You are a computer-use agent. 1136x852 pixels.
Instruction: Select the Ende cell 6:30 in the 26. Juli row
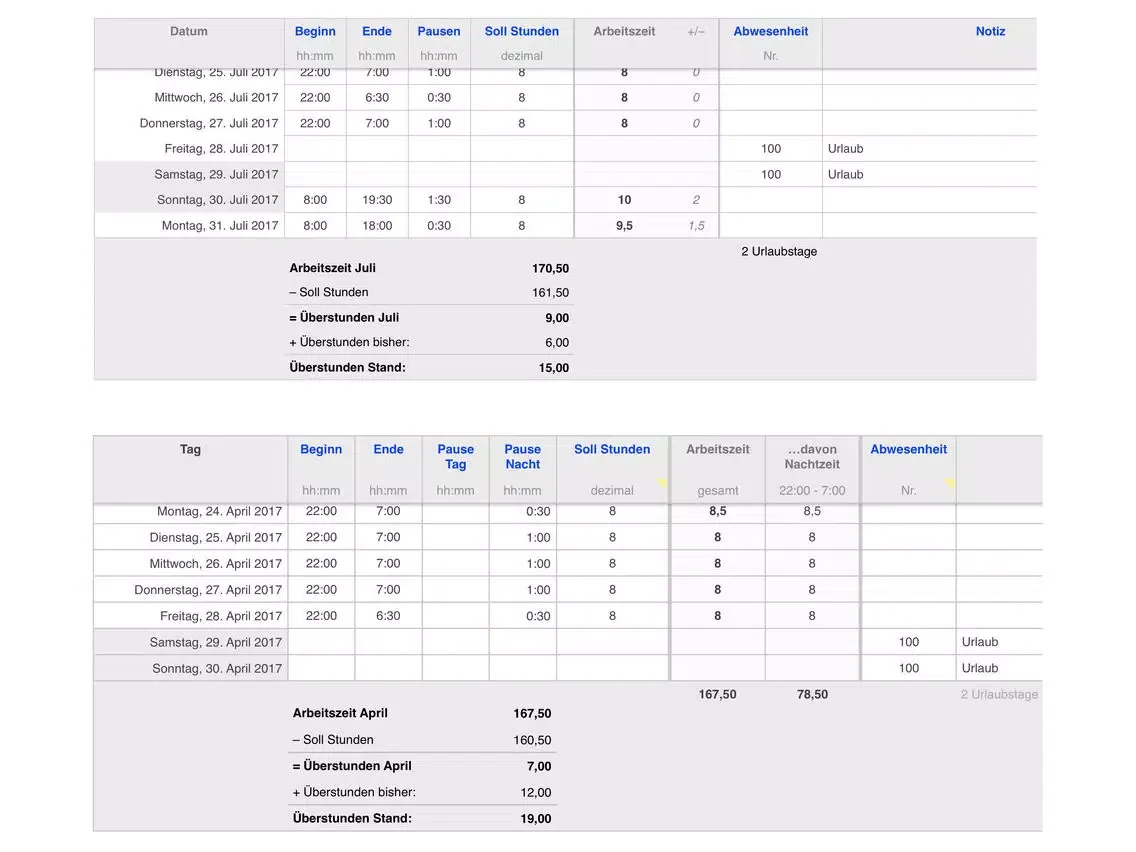pyautogui.click(x=377, y=97)
